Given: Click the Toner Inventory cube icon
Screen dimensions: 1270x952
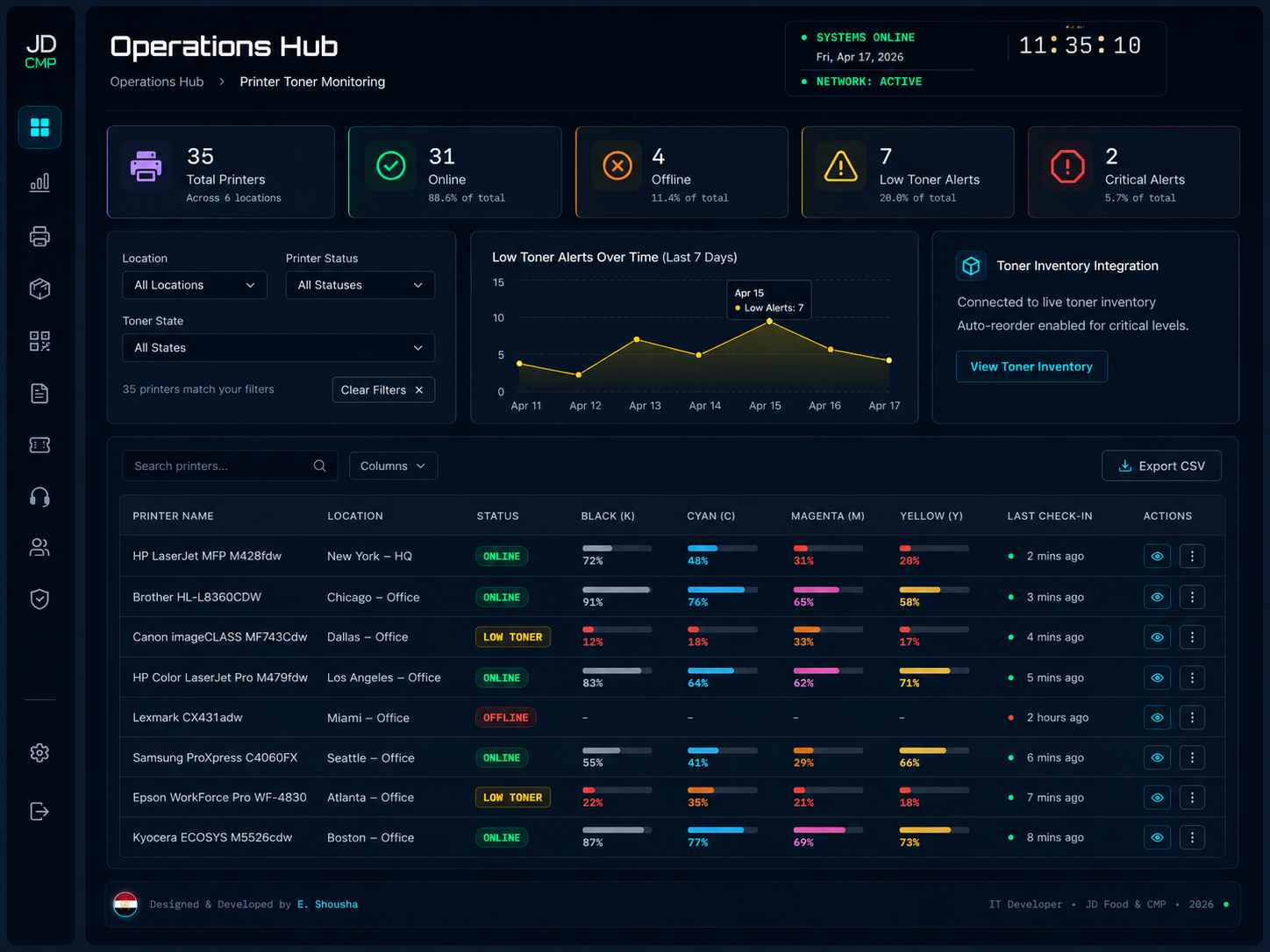Looking at the screenshot, I should tap(971, 266).
